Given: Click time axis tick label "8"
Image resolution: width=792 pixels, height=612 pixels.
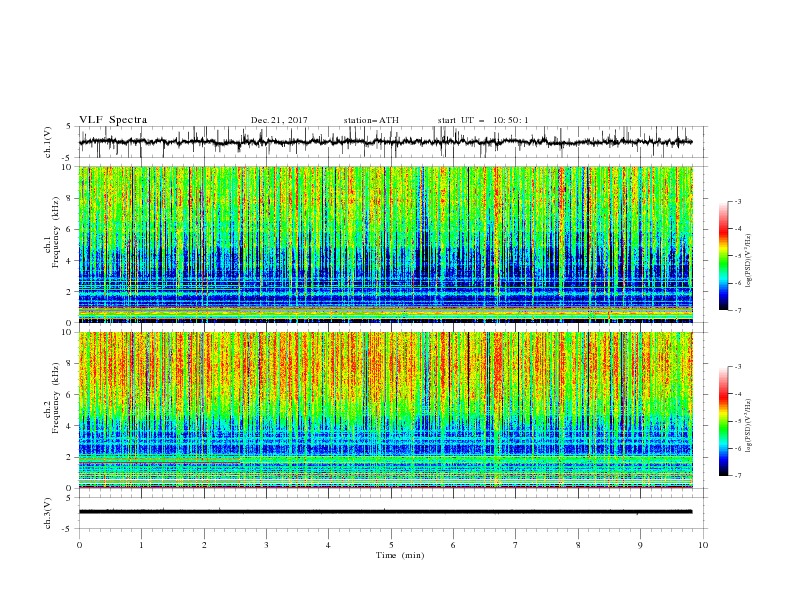Looking at the screenshot, I should (x=578, y=545).
